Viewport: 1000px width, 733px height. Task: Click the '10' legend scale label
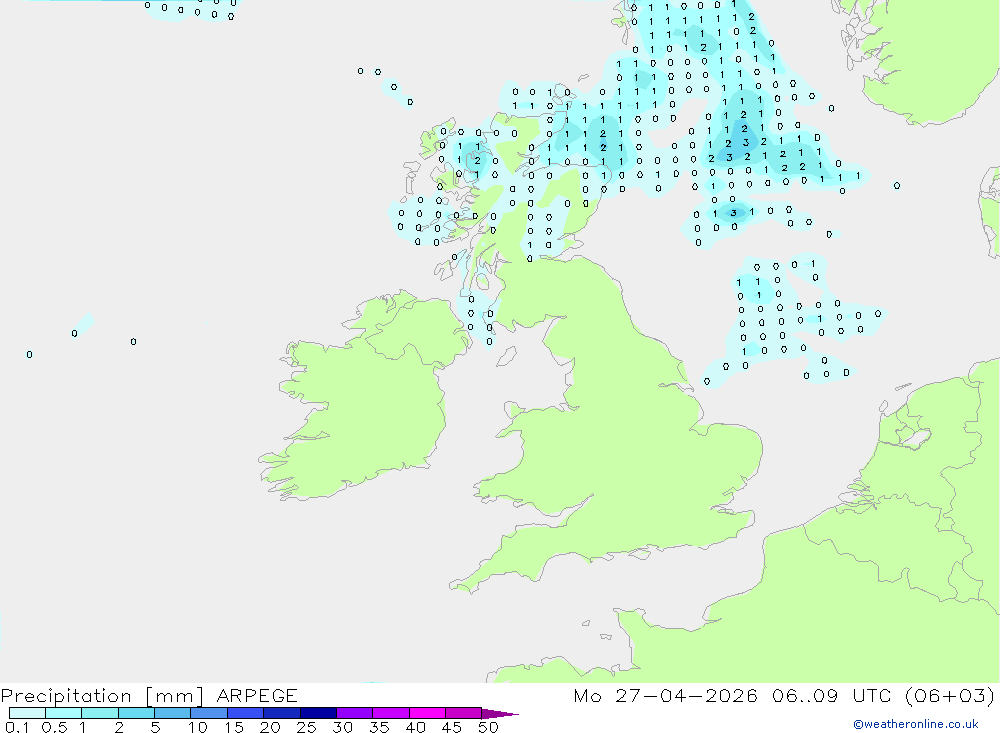point(197,727)
